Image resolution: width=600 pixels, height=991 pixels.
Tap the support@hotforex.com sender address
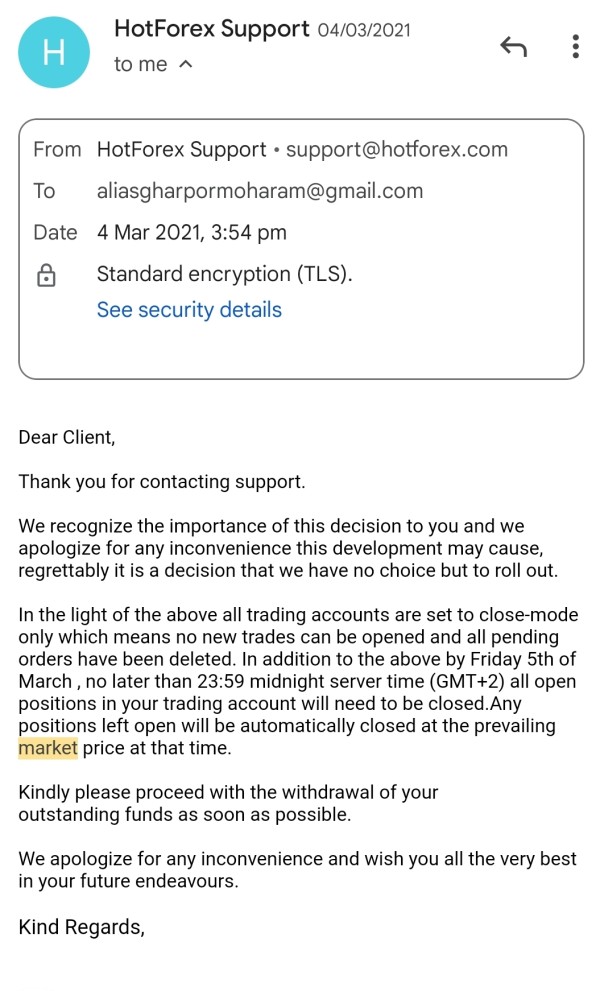click(397, 150)
